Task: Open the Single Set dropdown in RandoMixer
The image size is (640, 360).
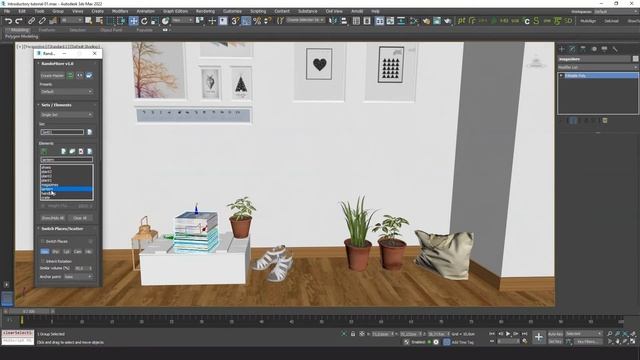Action: [x=67, y=115]
